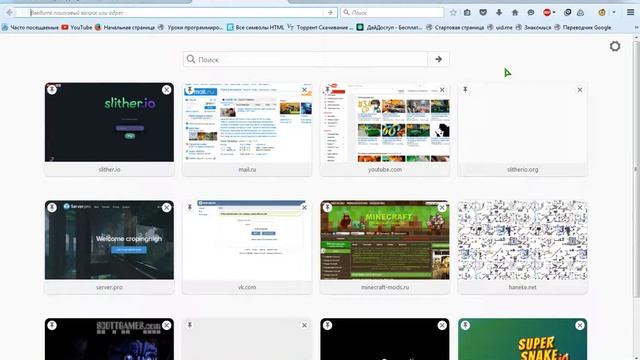Viewport: 640px width, 360px height.
Task: Open the Торрент Скачивание bookmark
Action: (320, 27)
